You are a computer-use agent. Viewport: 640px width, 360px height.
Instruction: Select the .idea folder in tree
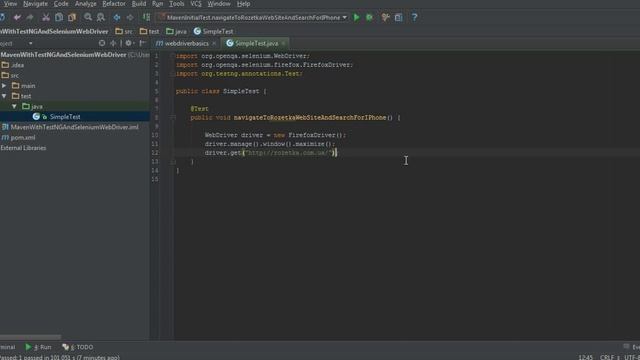pos(13,65)
